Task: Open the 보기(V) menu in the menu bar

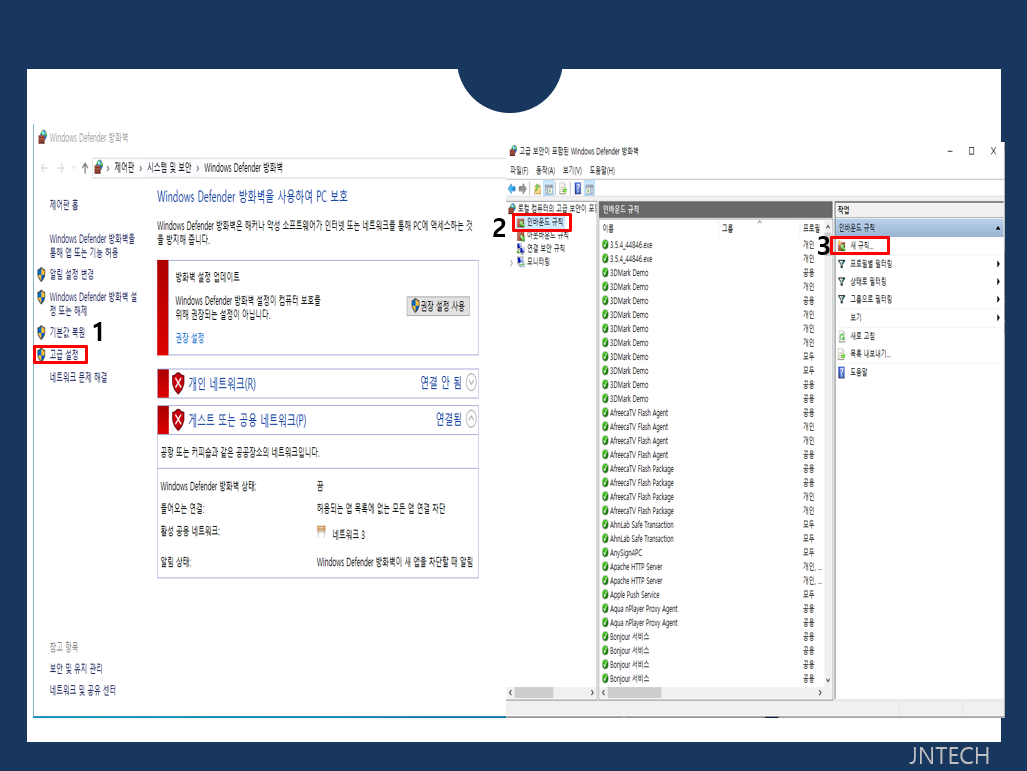Action: click(x=572, y=170)
